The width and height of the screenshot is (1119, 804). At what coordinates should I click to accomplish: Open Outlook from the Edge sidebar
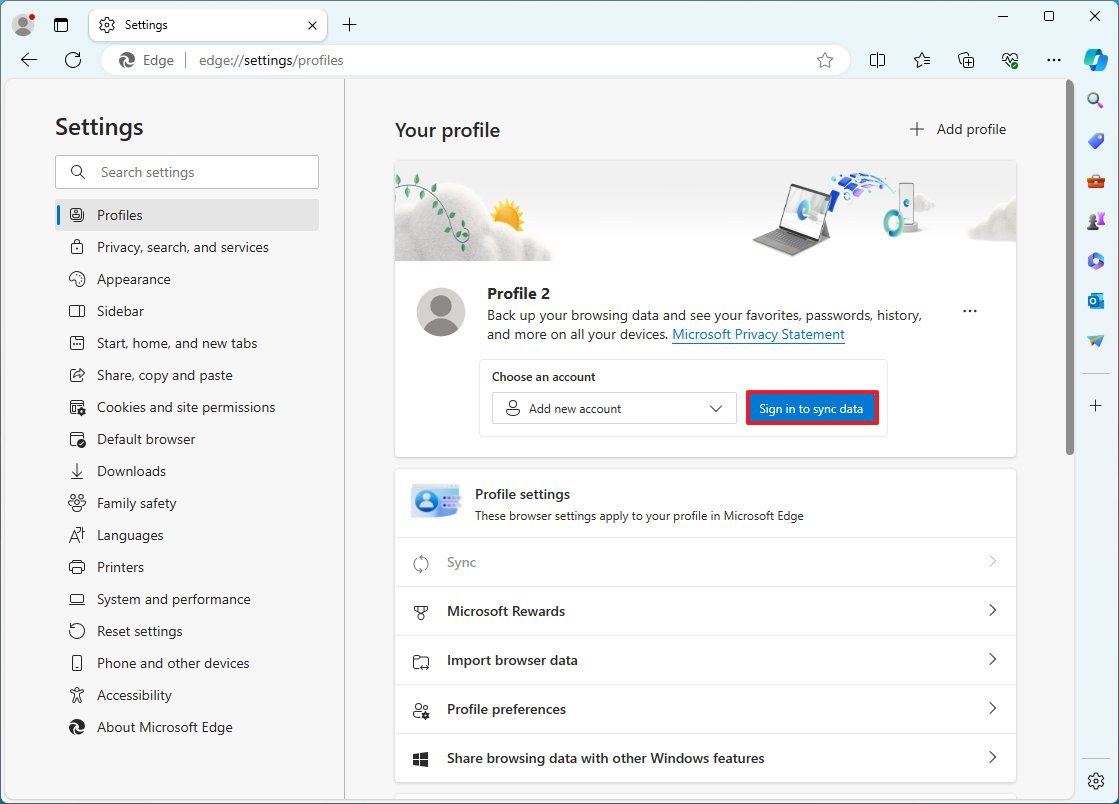click(1095, 300)
